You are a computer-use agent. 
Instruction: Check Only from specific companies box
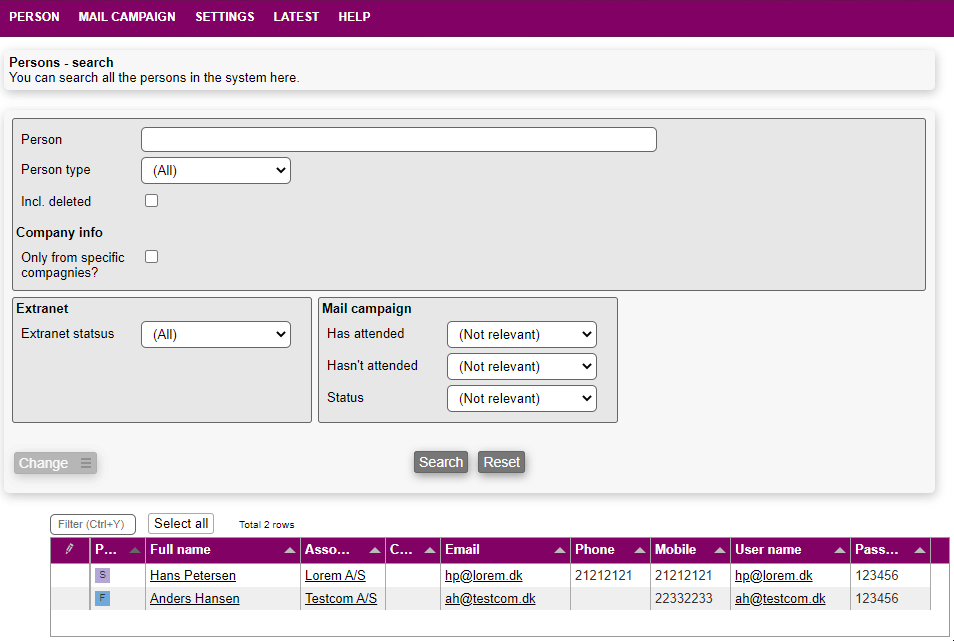point(152,257)
